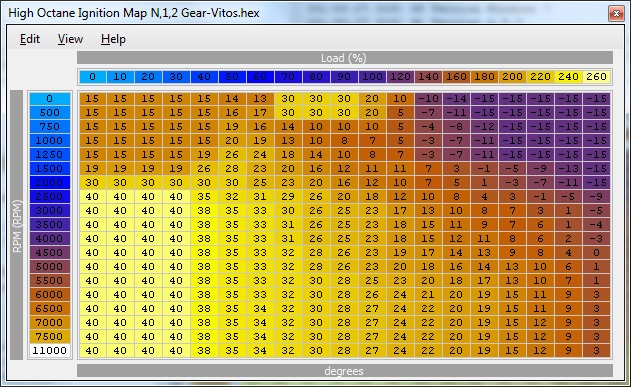Image resolution: width=631 pixels, height=387 pixels.
Task: Click the 16 cell at RPM 5000, Load 160
Action: (x=456, y=266)
